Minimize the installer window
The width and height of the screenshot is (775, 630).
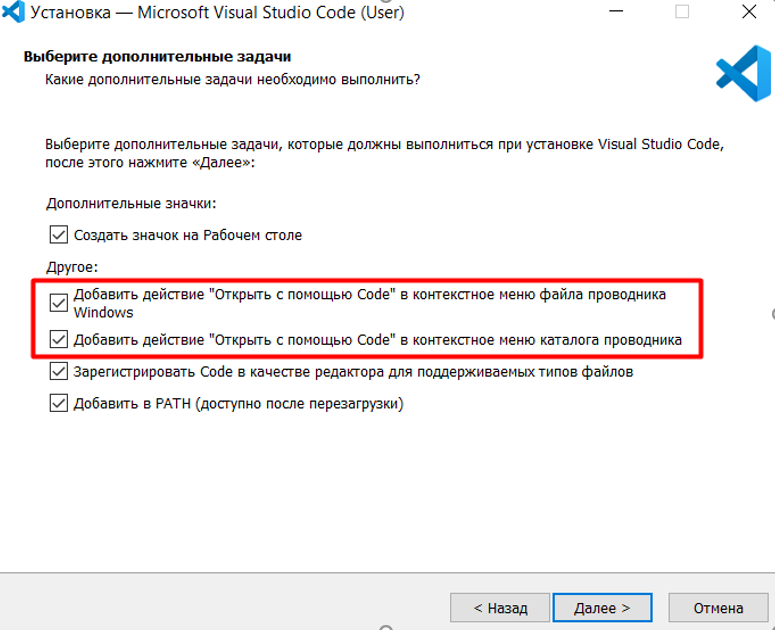[616, 11]
